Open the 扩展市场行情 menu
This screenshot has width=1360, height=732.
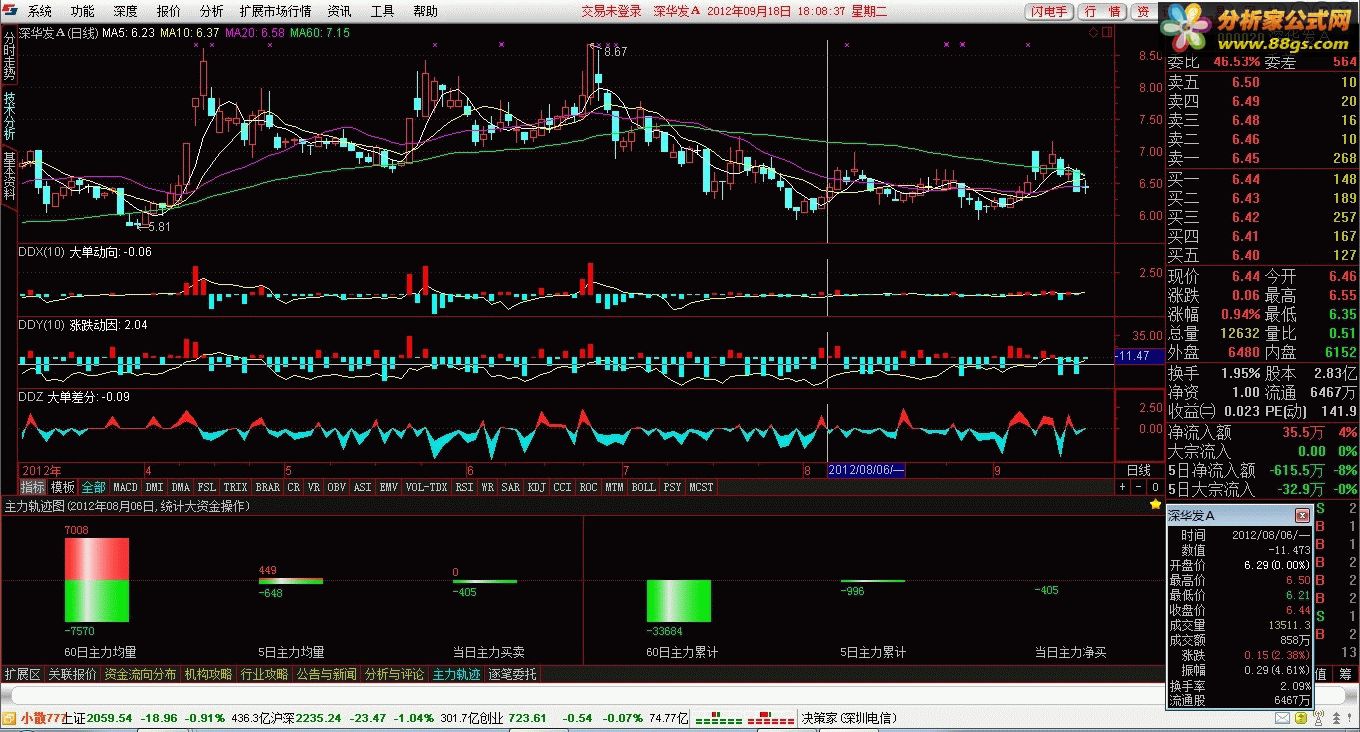(x=275, y=12)
